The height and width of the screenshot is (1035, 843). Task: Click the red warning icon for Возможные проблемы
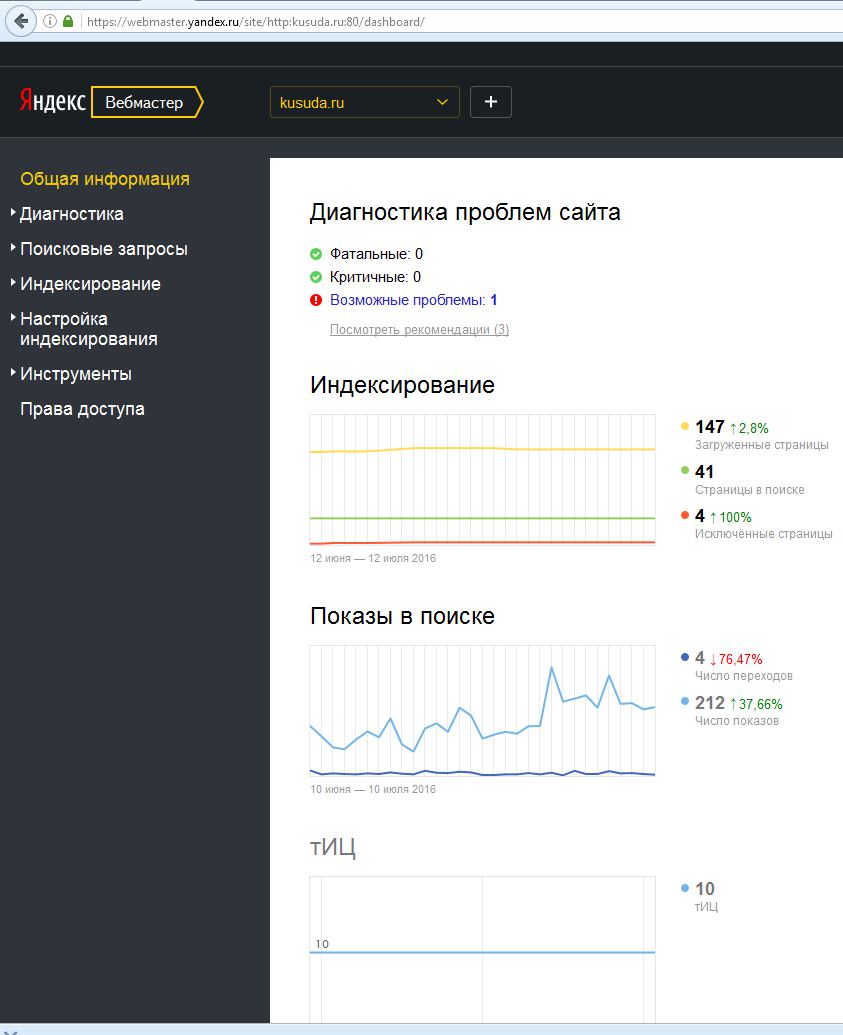(316, 300)
